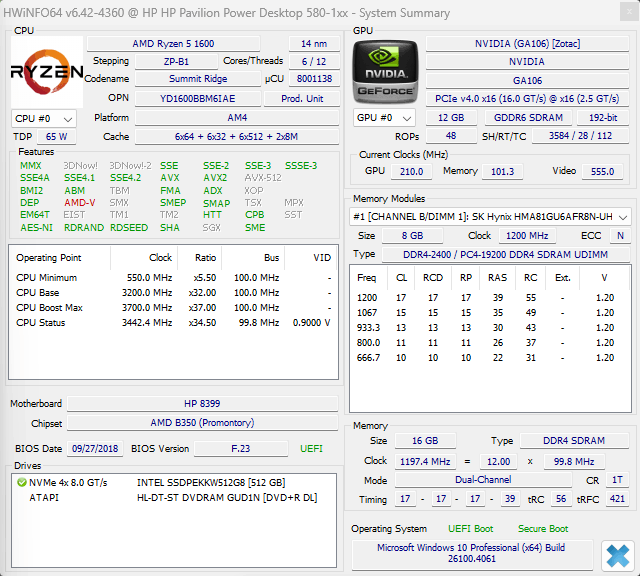This screenshot has height=576, width=640.
Task: Click the module clock 1200 MHz field
Action: pos(527,236)
